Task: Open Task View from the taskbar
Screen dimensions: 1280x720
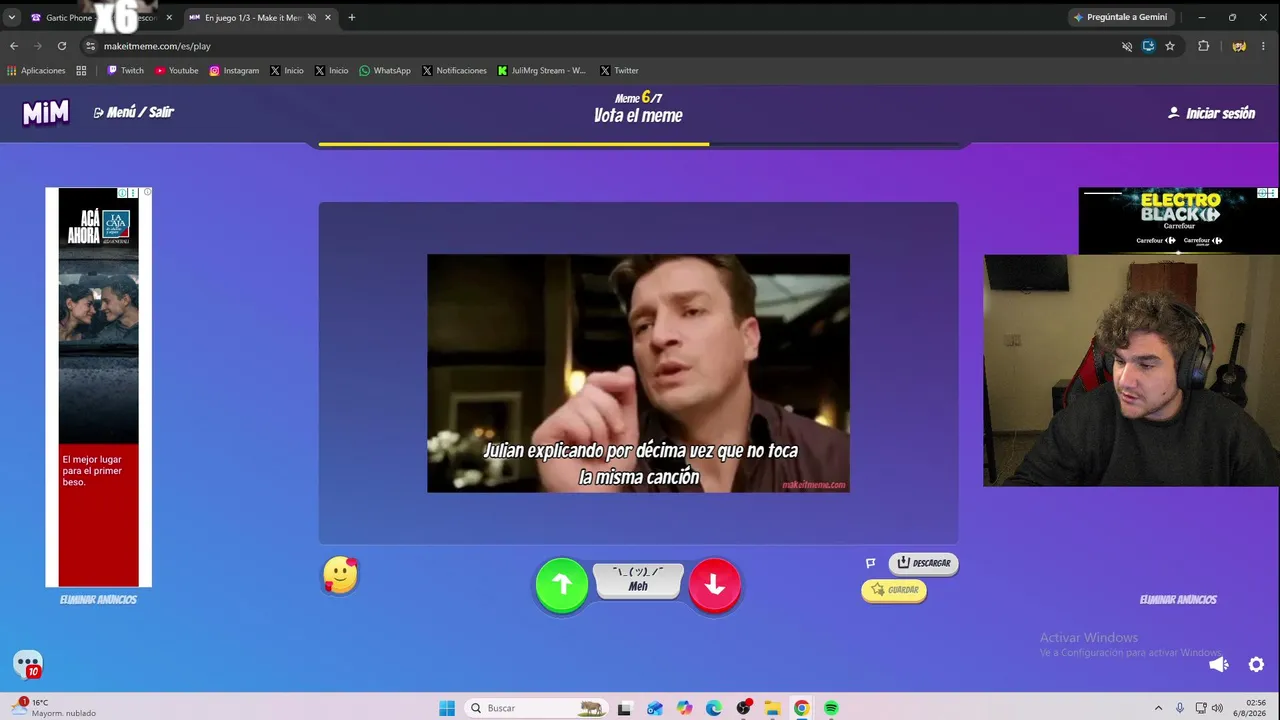Action: [x=625, y=708]
